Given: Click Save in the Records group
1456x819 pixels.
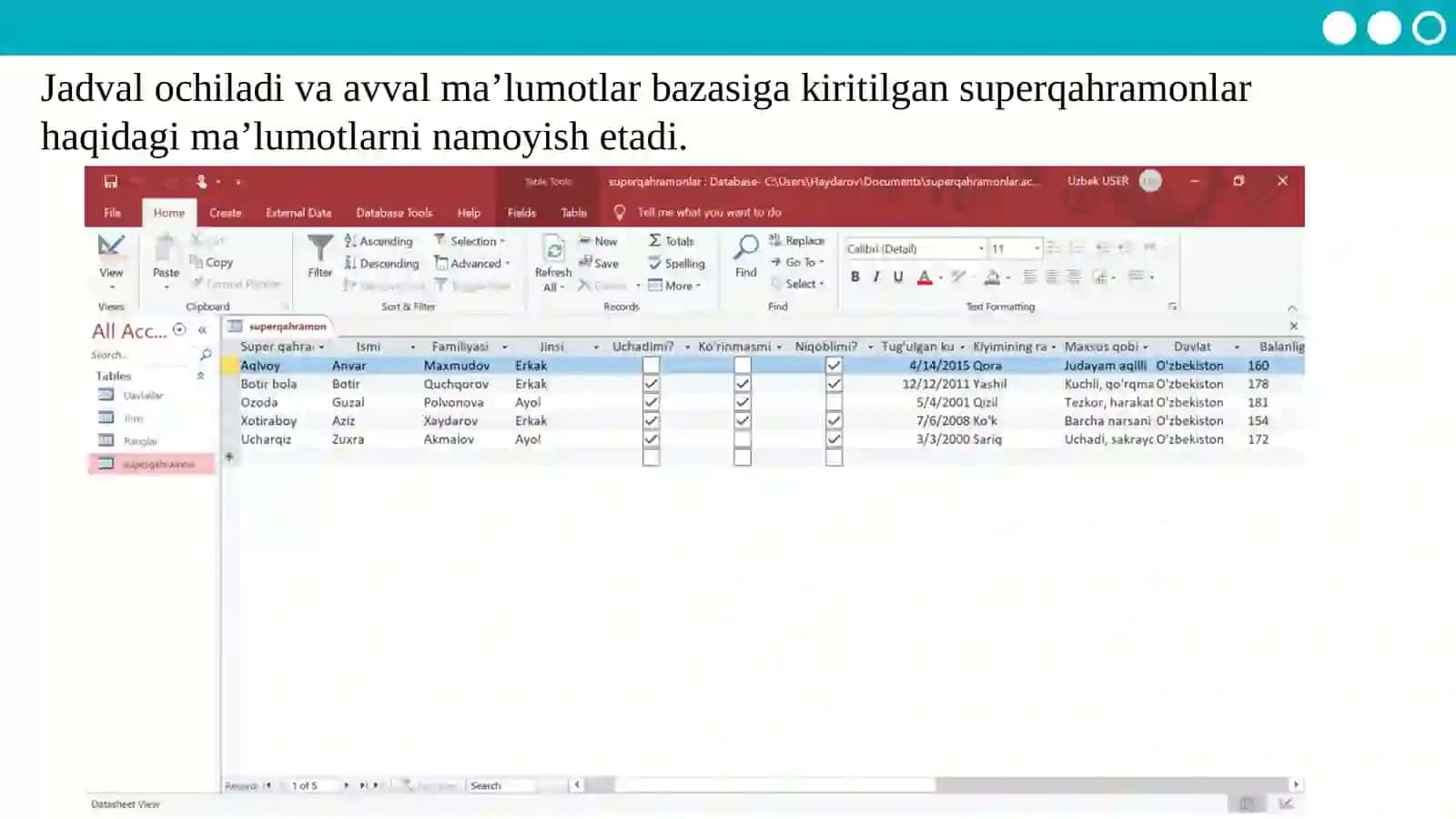Looking at the screenshot, I should 599,263.
